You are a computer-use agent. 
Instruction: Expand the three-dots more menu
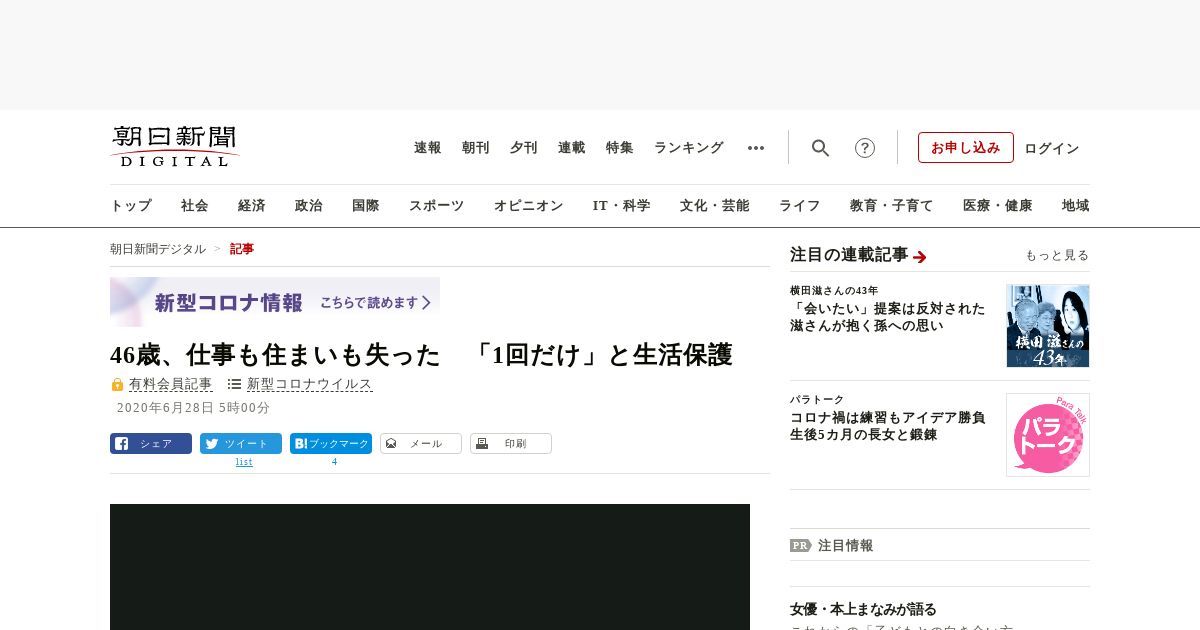[756, 148]
